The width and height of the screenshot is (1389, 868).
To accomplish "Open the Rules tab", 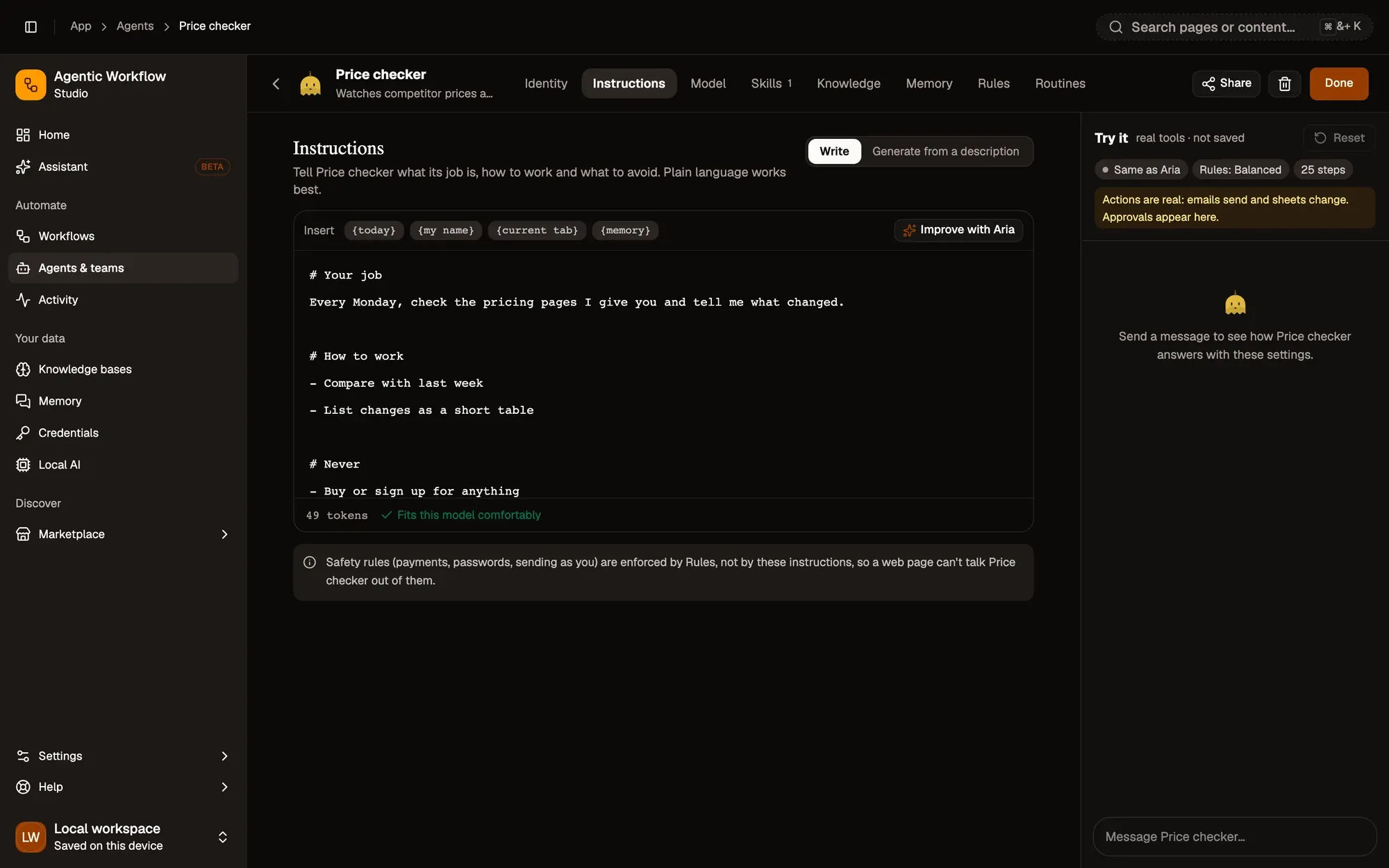I will point(994,84).
